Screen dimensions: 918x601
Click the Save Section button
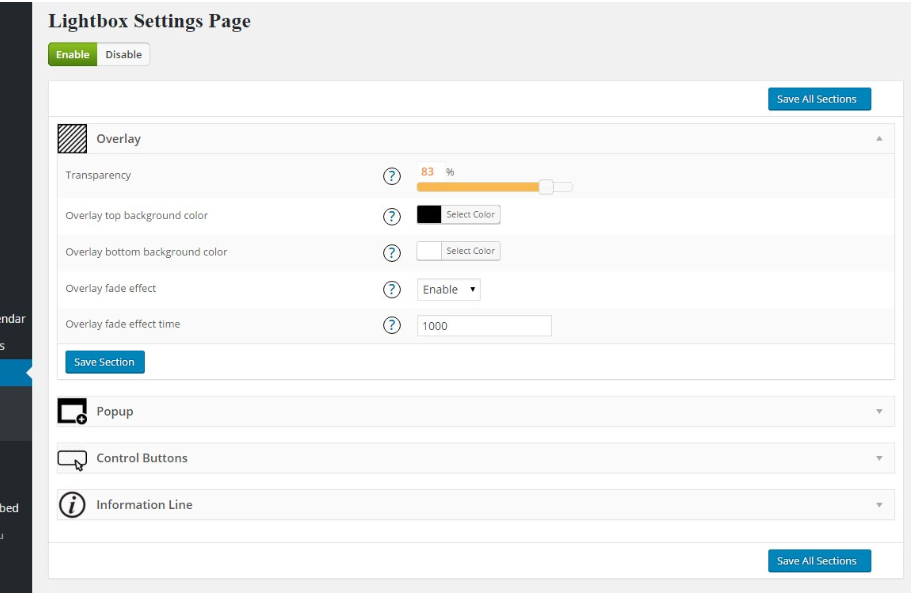[104, 362]
